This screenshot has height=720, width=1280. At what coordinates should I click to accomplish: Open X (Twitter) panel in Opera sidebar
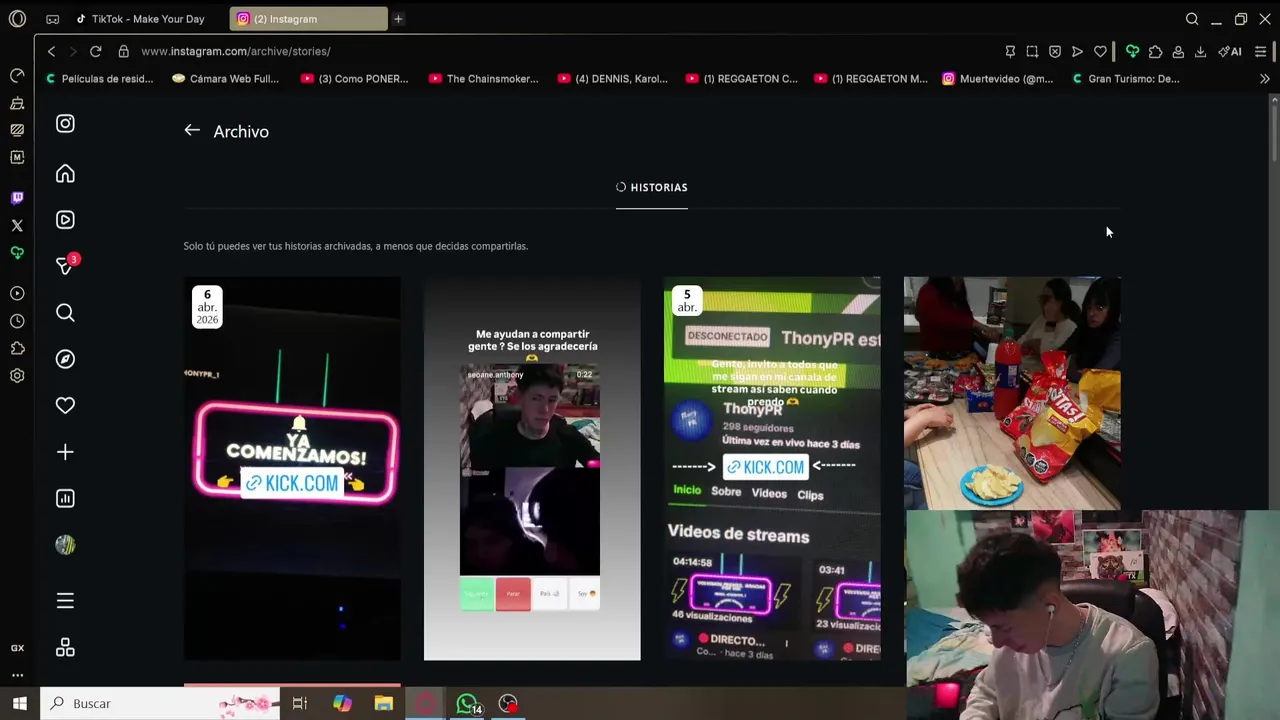click(x=17, y=225)
